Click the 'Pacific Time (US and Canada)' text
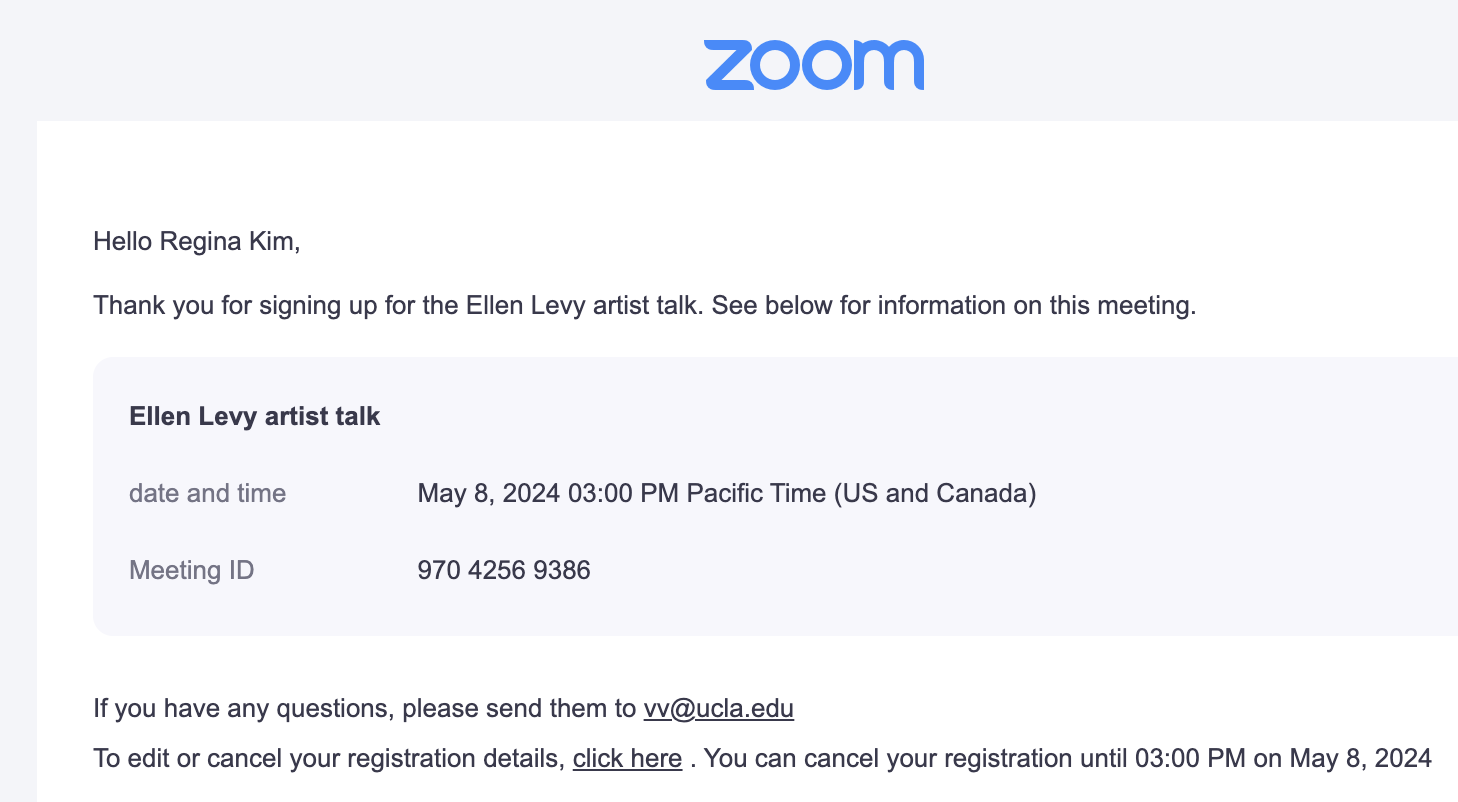This screenshot has height=802, width=1458. click(861, 493)
